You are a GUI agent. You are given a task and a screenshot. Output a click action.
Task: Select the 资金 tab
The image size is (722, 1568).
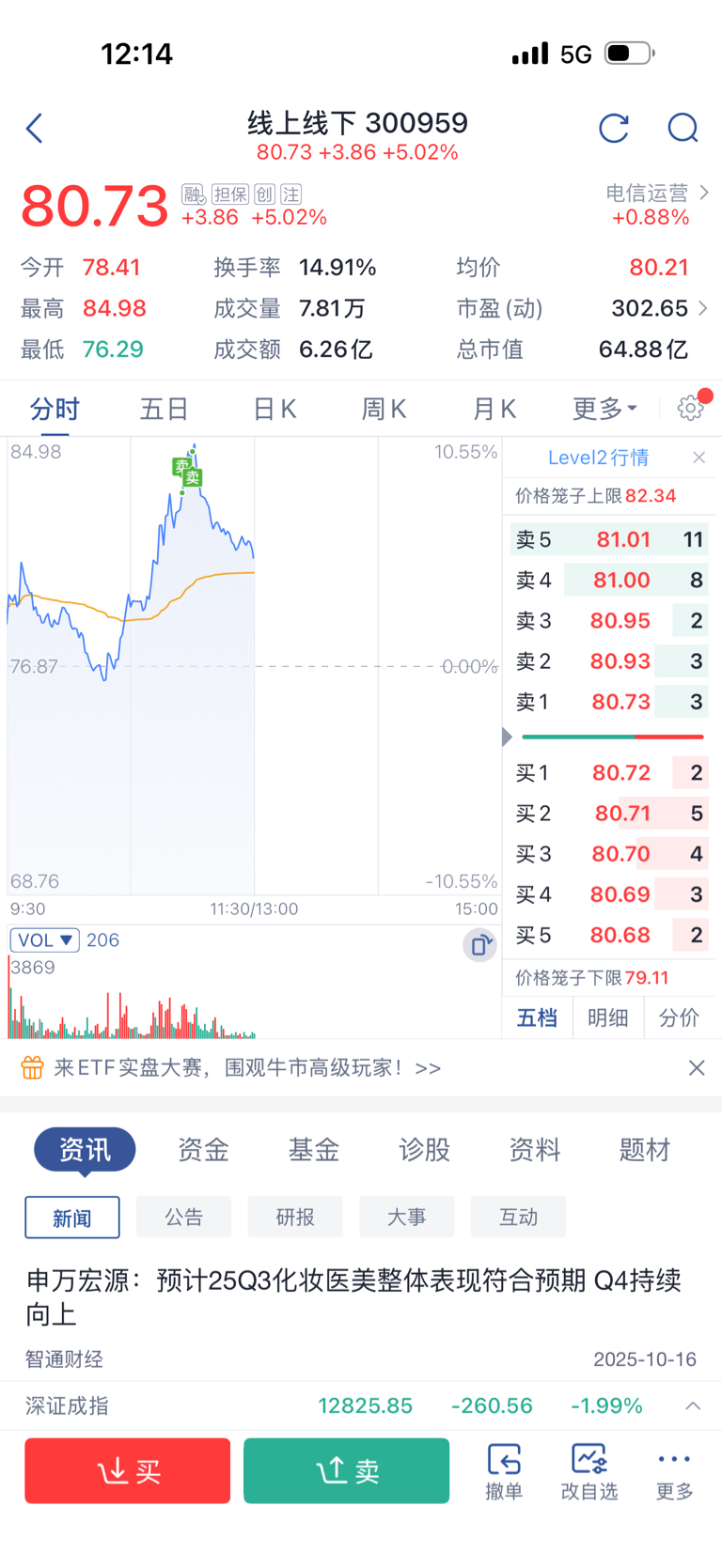pyautogui.click(x=203, y=1150)
